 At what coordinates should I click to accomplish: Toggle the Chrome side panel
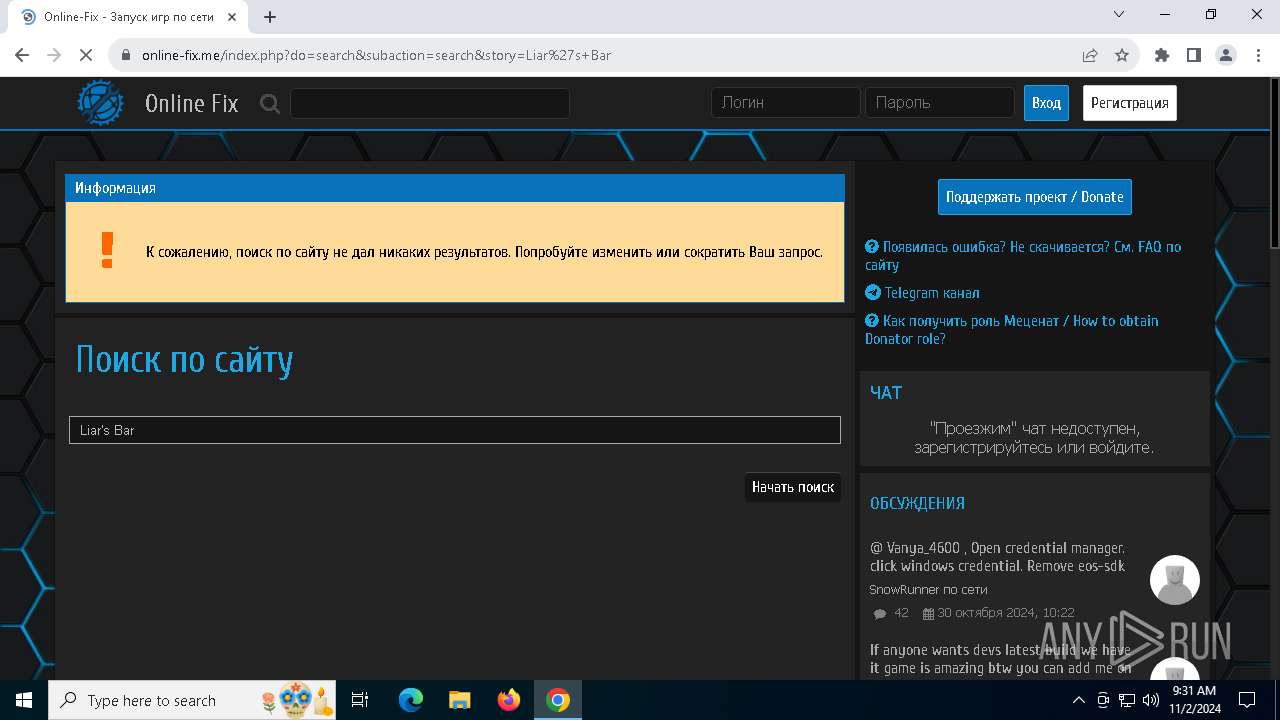pyautogui.click(x=1194, y=55)
